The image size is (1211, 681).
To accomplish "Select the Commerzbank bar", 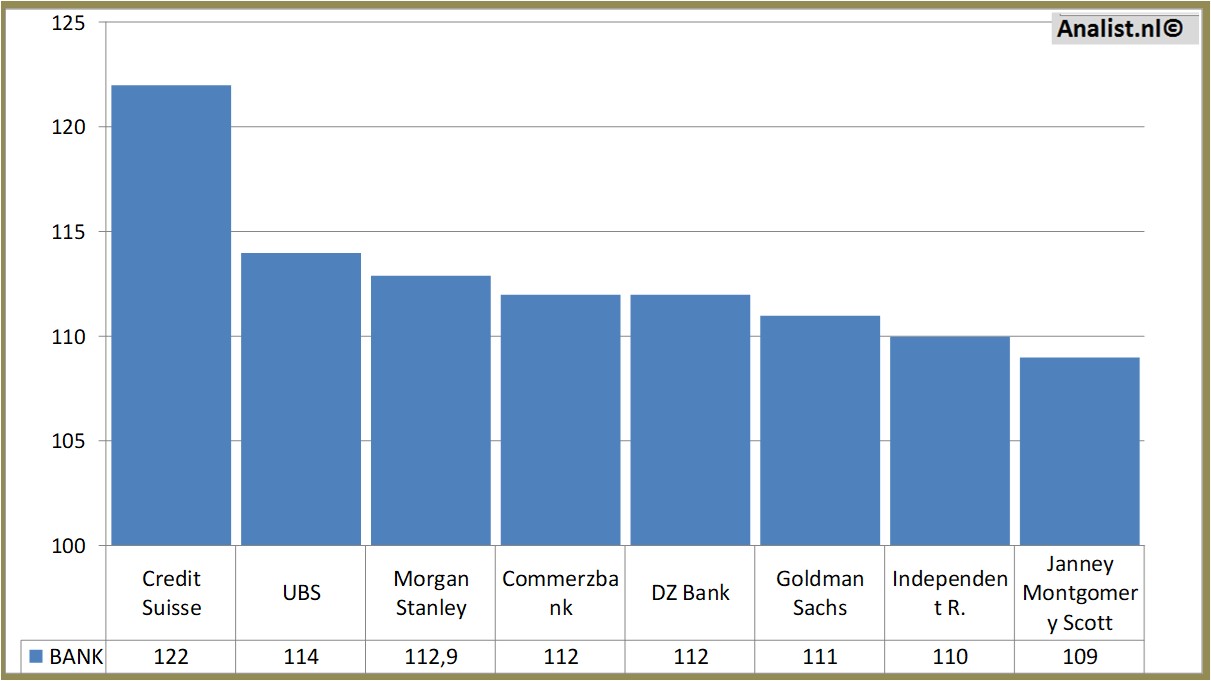I will 560,420.
